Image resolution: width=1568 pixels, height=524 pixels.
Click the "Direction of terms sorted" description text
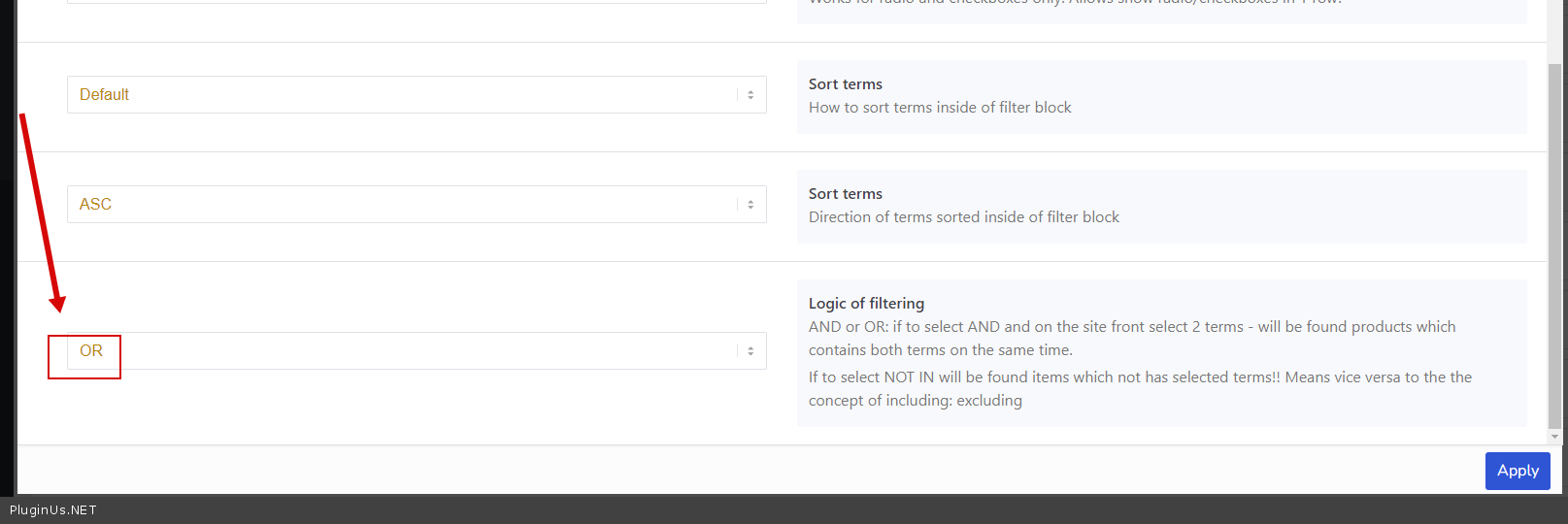pos(963,217)
